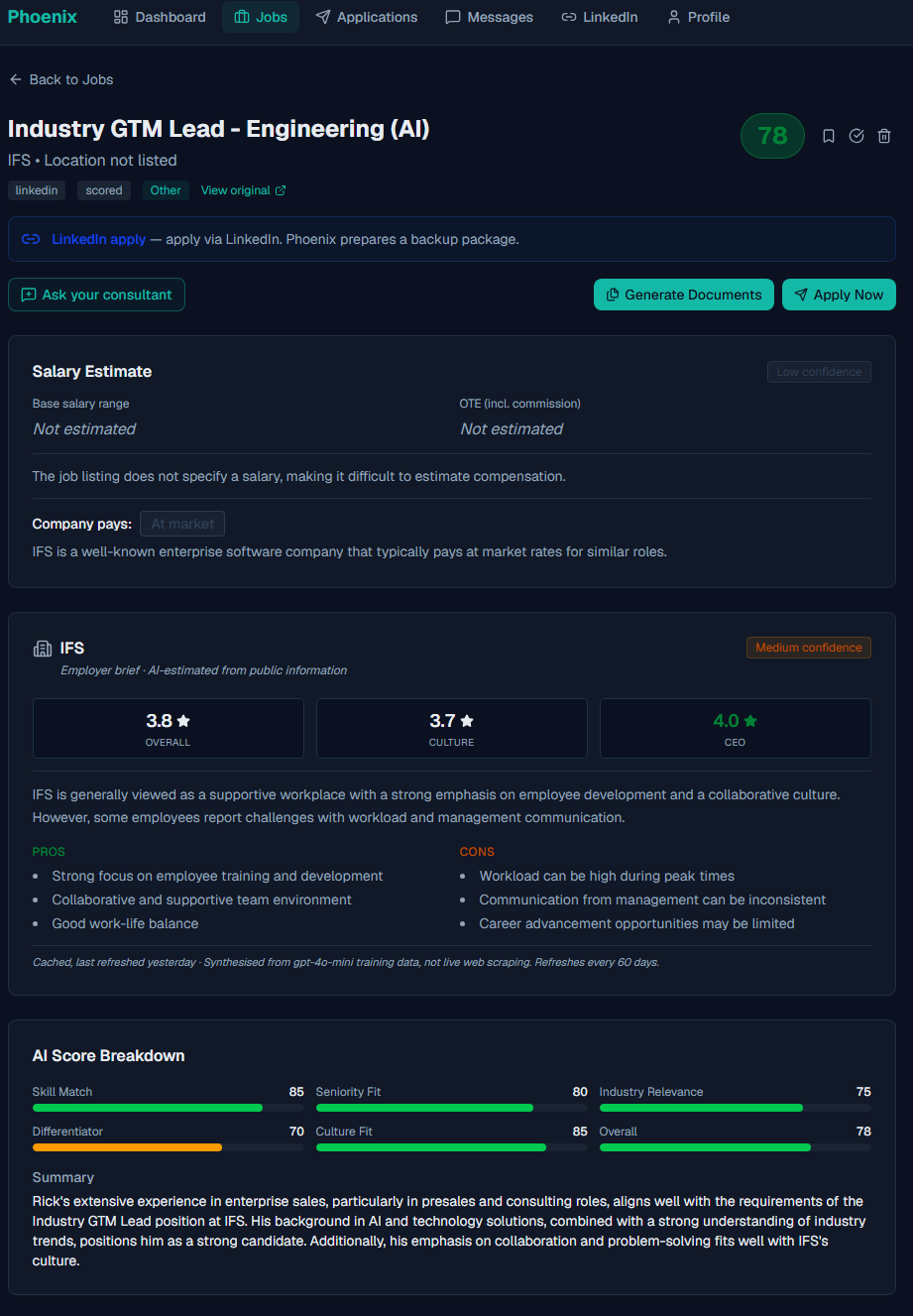This screenshot has height=1316, width=913.
Task: Click the Culture Fit progress bar
Action: [x=452, y=1147]
